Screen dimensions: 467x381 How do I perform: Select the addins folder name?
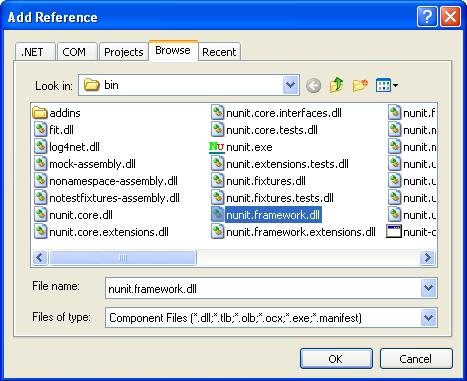coord(65,113)
